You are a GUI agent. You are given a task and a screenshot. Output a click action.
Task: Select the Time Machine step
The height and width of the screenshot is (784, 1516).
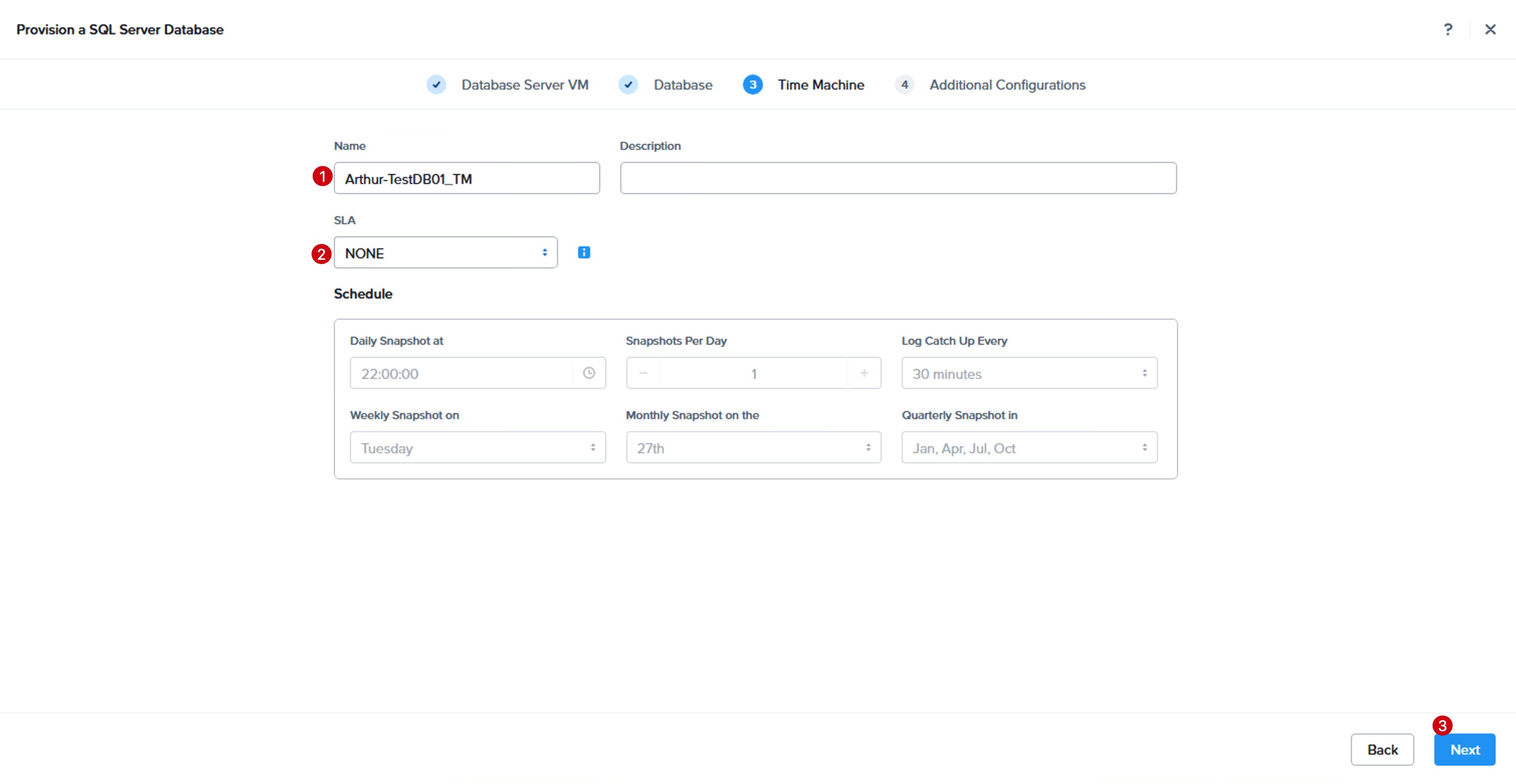click(821, 85)
